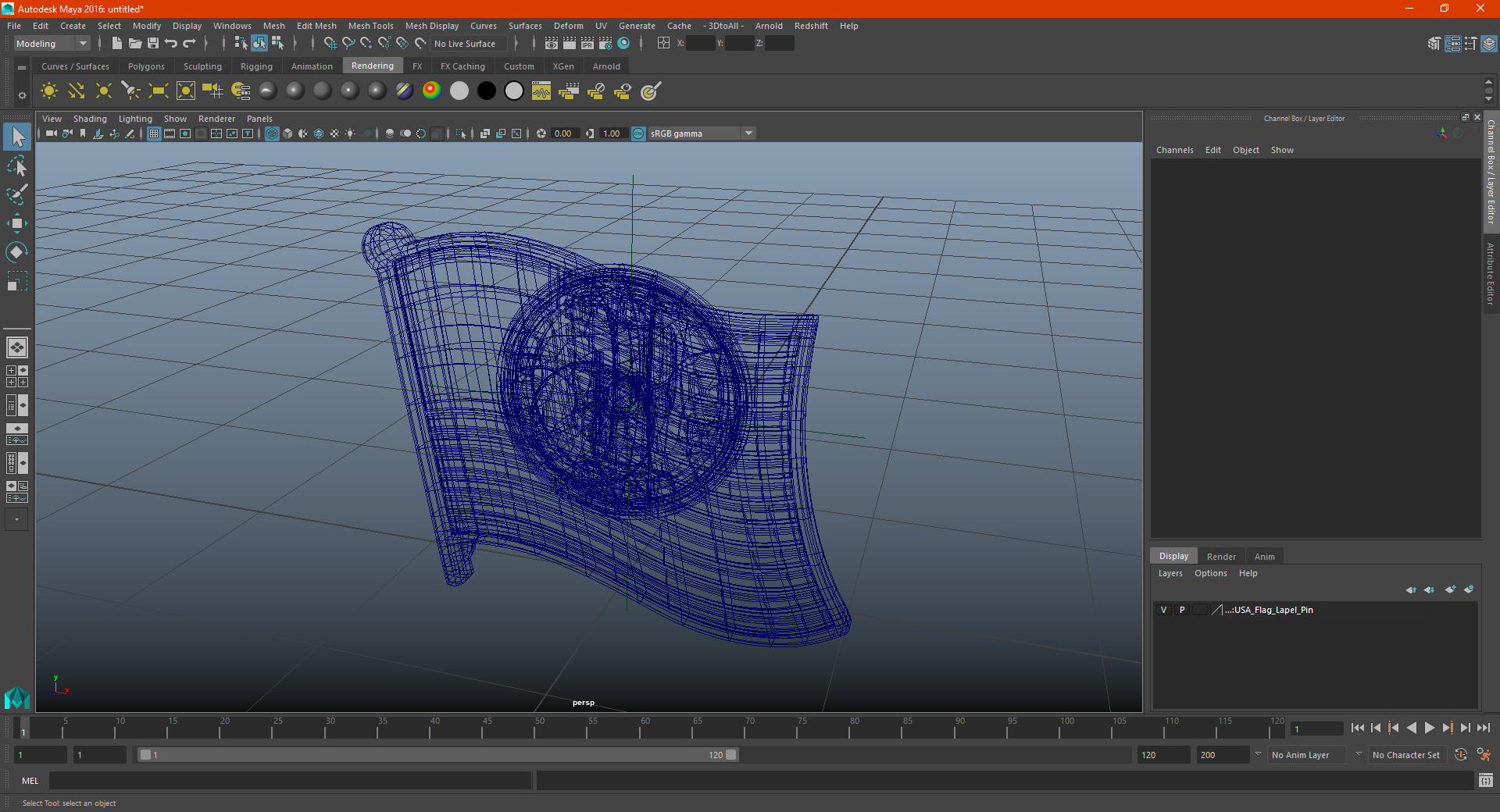This screenshot has height=812, width=1500.
Task: Play the animation backwards
Action: point(1411,728)
